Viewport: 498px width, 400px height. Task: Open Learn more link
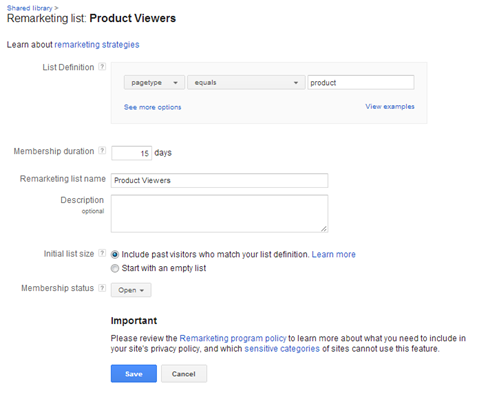333,254
